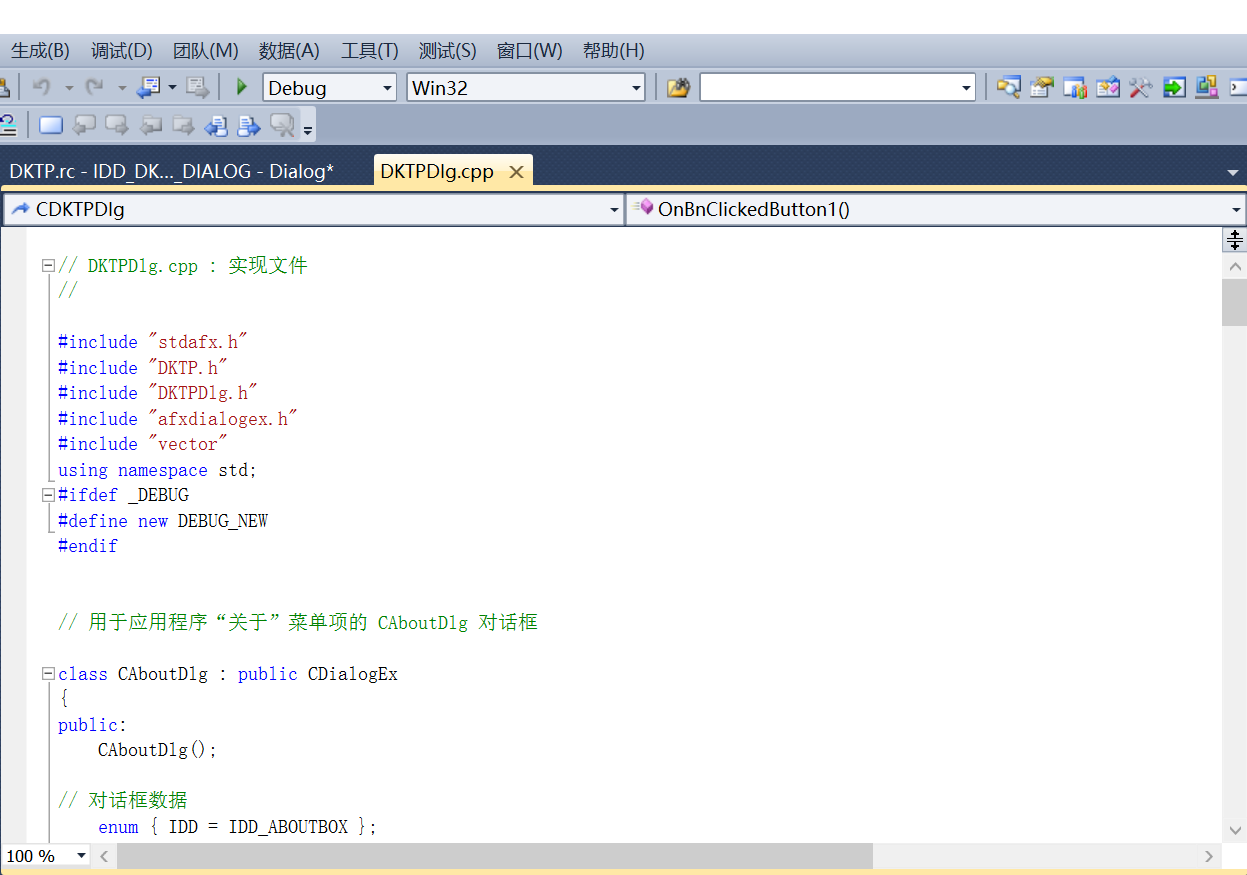Click the pencil-and-window icon in the toolbar
This screenshot has width=1247, height=875.
[1108, 88]
